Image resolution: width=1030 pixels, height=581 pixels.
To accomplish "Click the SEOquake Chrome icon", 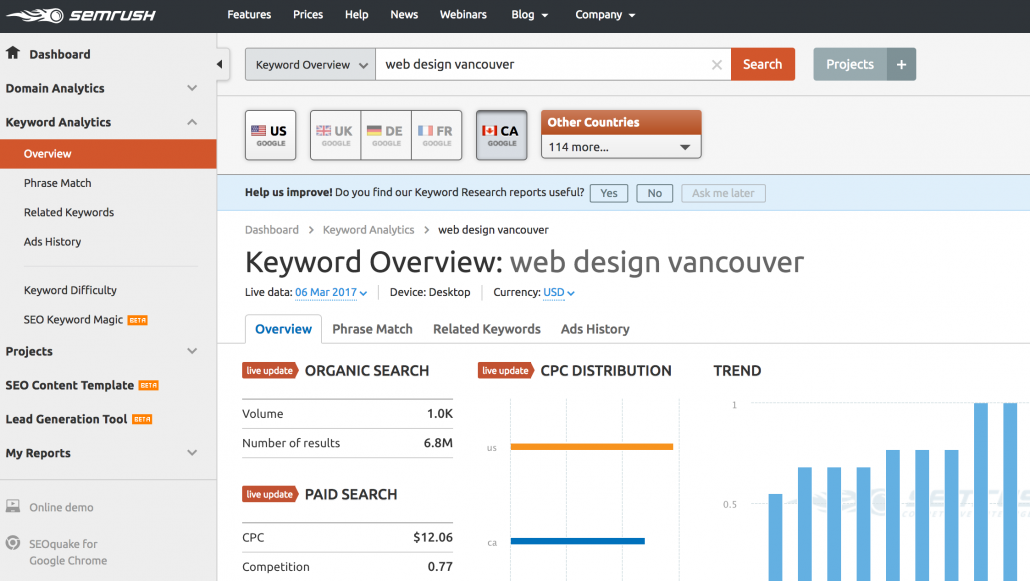I will (x=12, y=543).
